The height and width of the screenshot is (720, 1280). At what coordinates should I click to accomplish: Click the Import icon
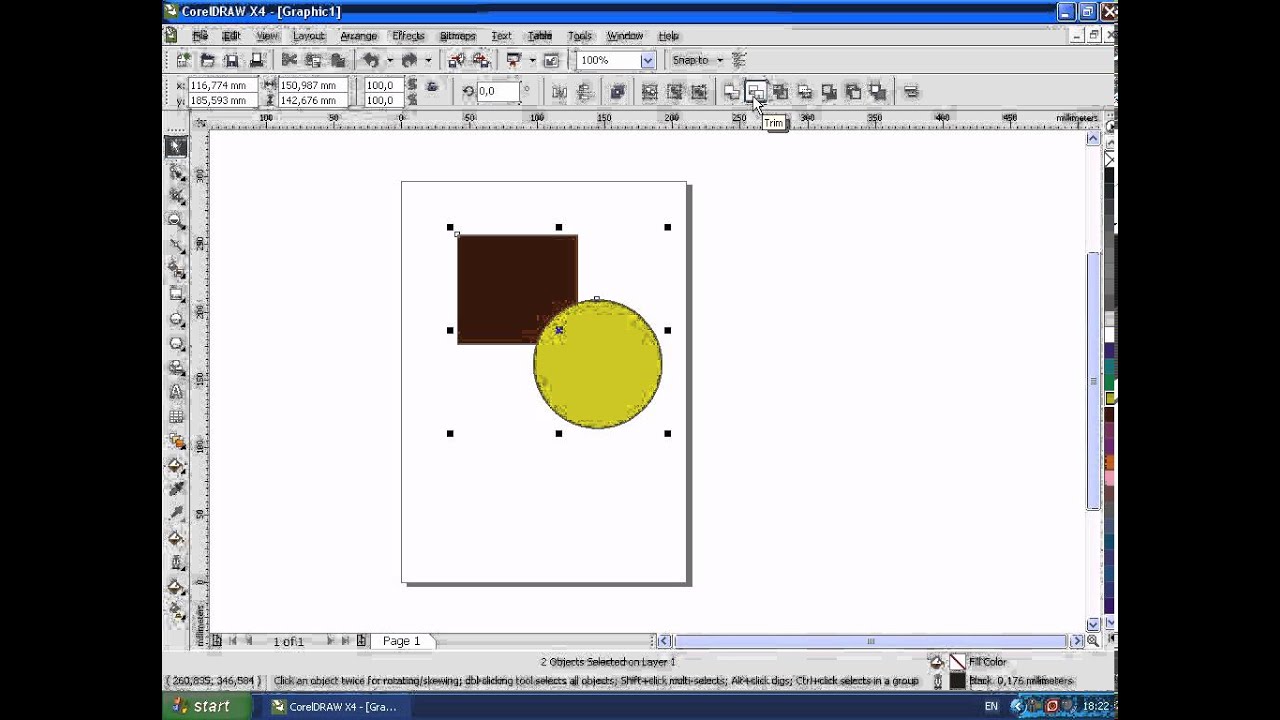(455, 60)
